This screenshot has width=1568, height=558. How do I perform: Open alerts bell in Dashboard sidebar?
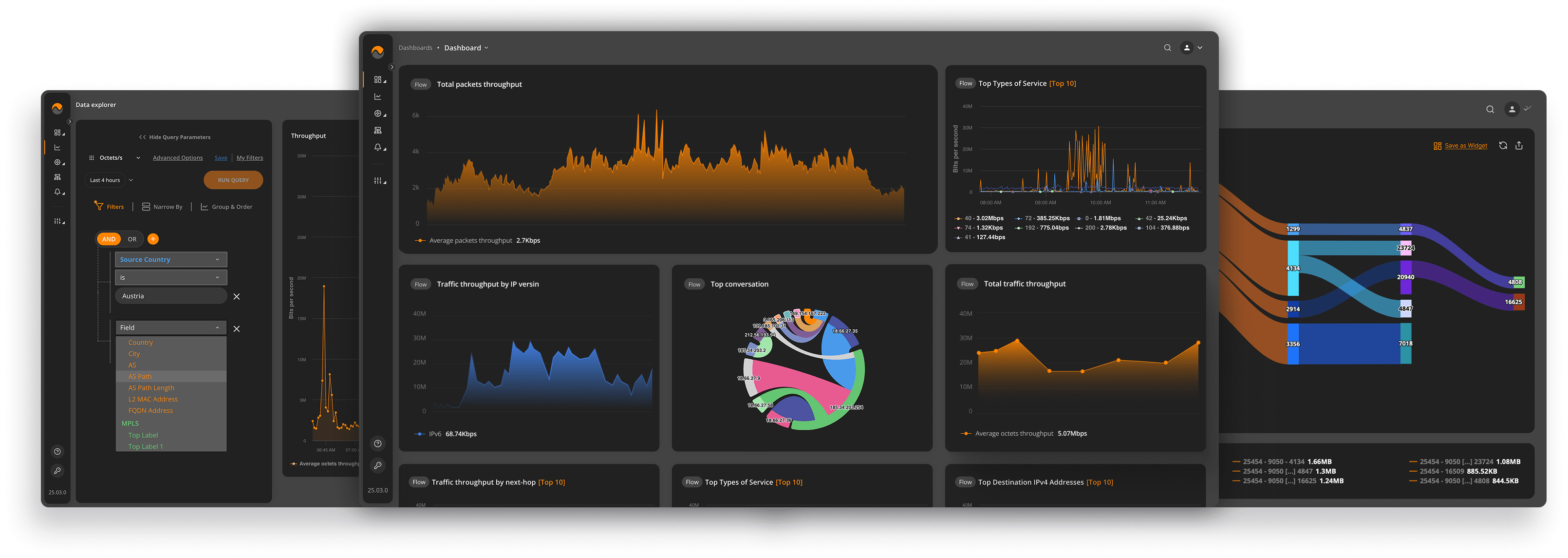tap(378, 147)
